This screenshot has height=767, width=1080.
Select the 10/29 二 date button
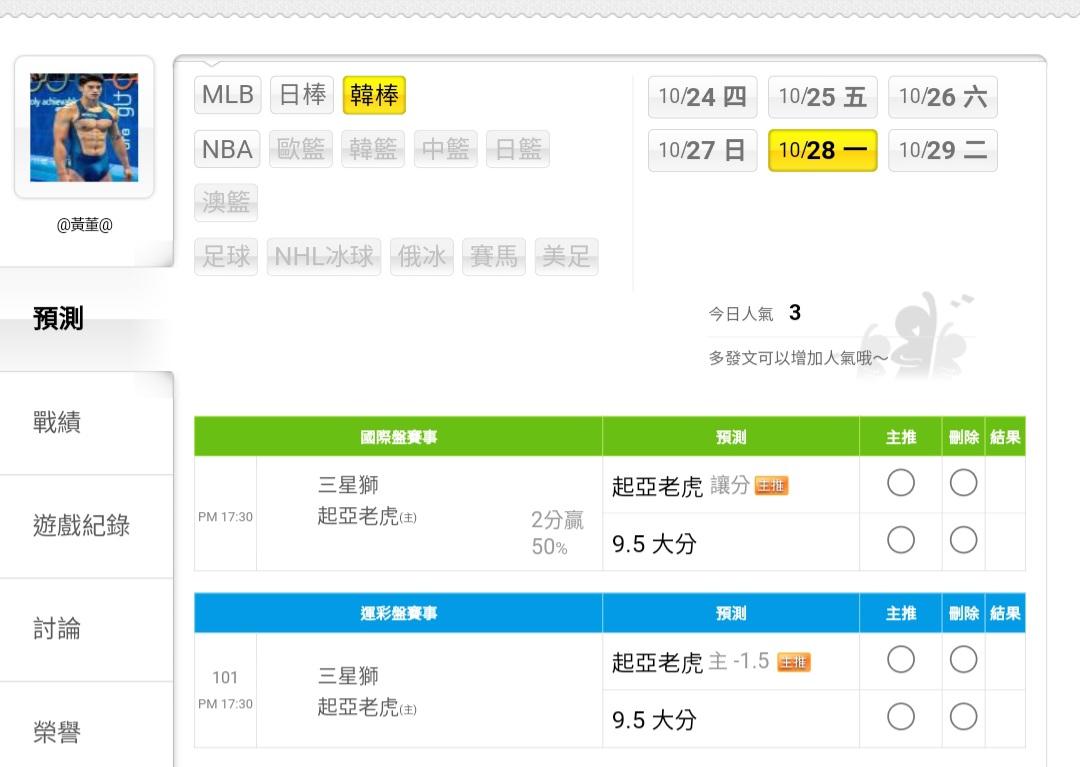[x=942, y=151]
